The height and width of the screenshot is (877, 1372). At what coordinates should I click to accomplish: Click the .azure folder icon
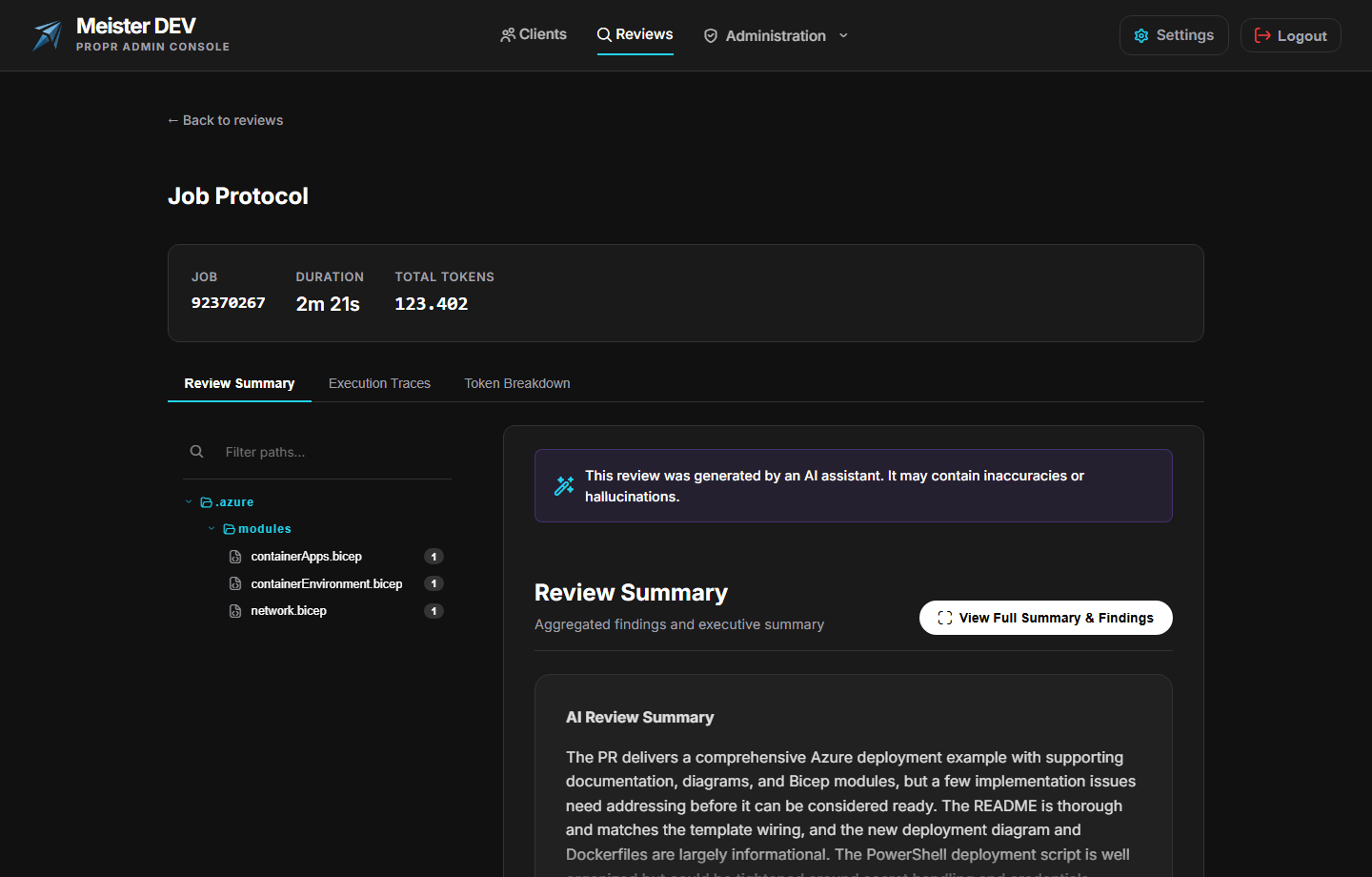coord(206,502)
